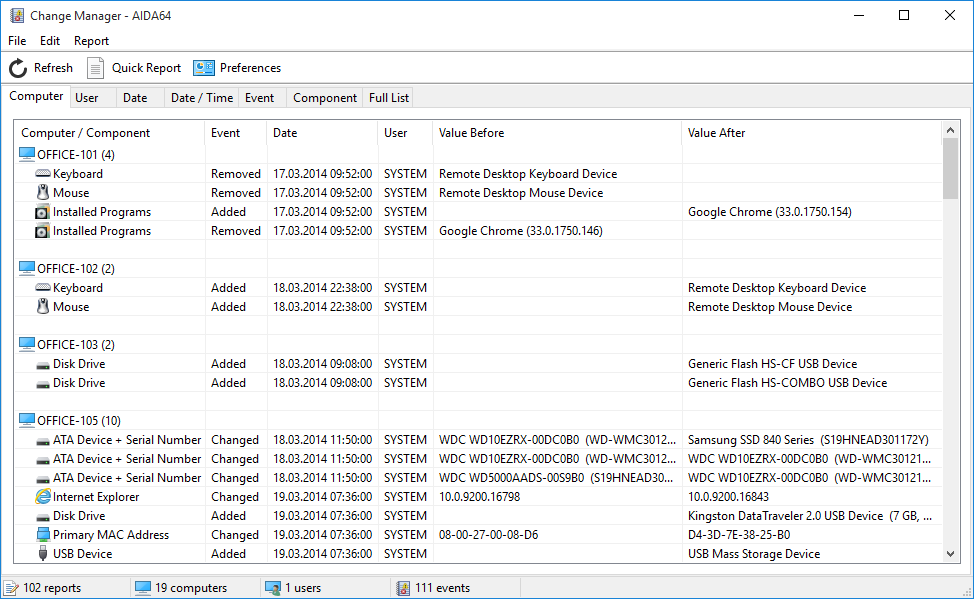Switch to the Full List tab
The height and width of the screenshot is (599, 974).
[389, 98]
